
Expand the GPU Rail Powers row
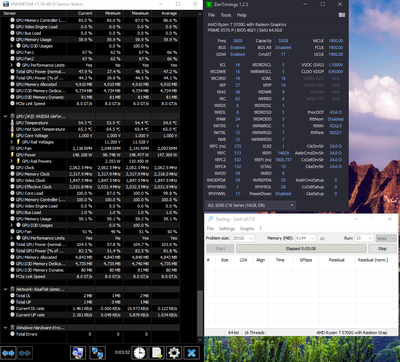(x=12, y=161)
